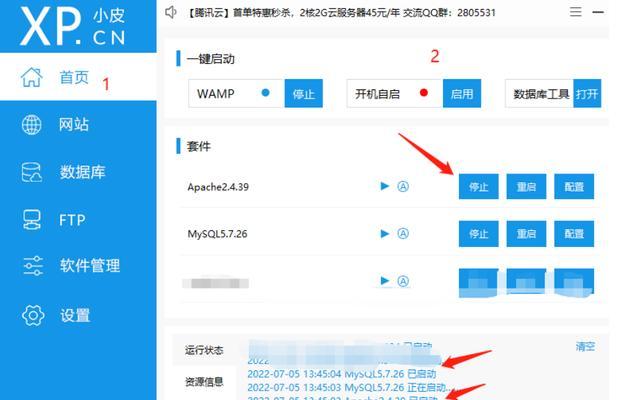Click the WAMP blue status indicator dot

point(265,93)
